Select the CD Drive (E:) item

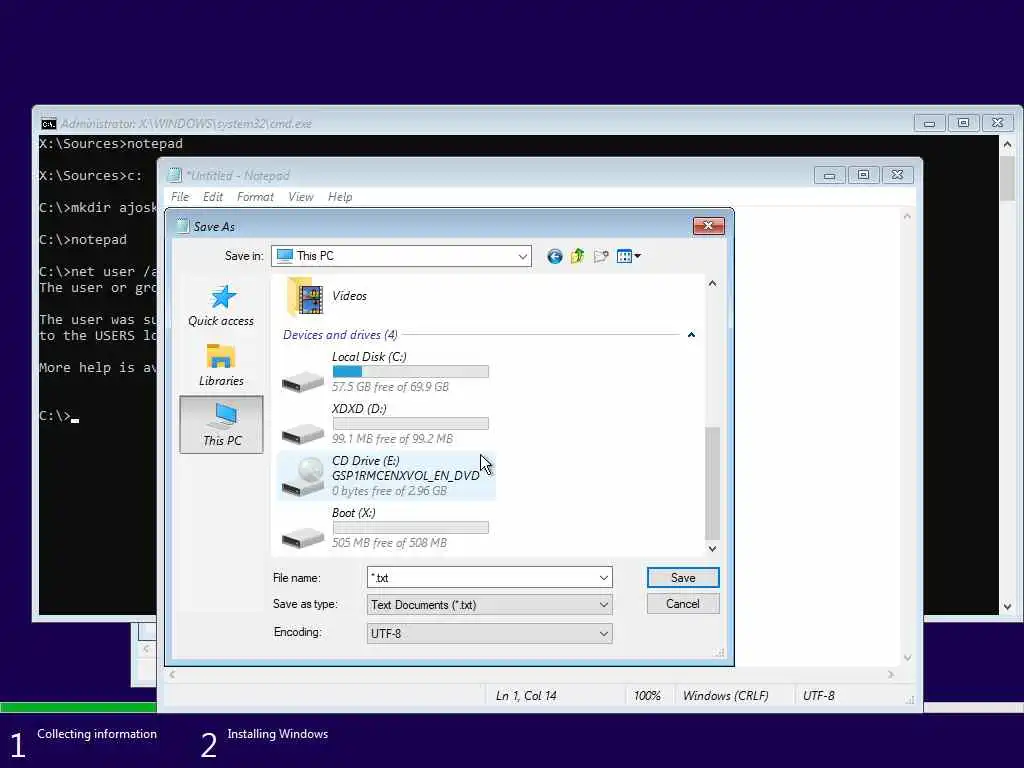tap(386, 476)
